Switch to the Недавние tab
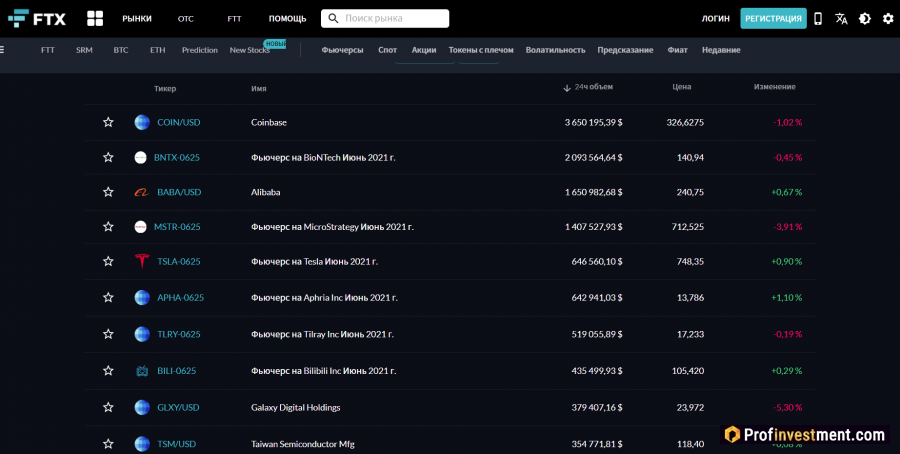 point(721,50)
